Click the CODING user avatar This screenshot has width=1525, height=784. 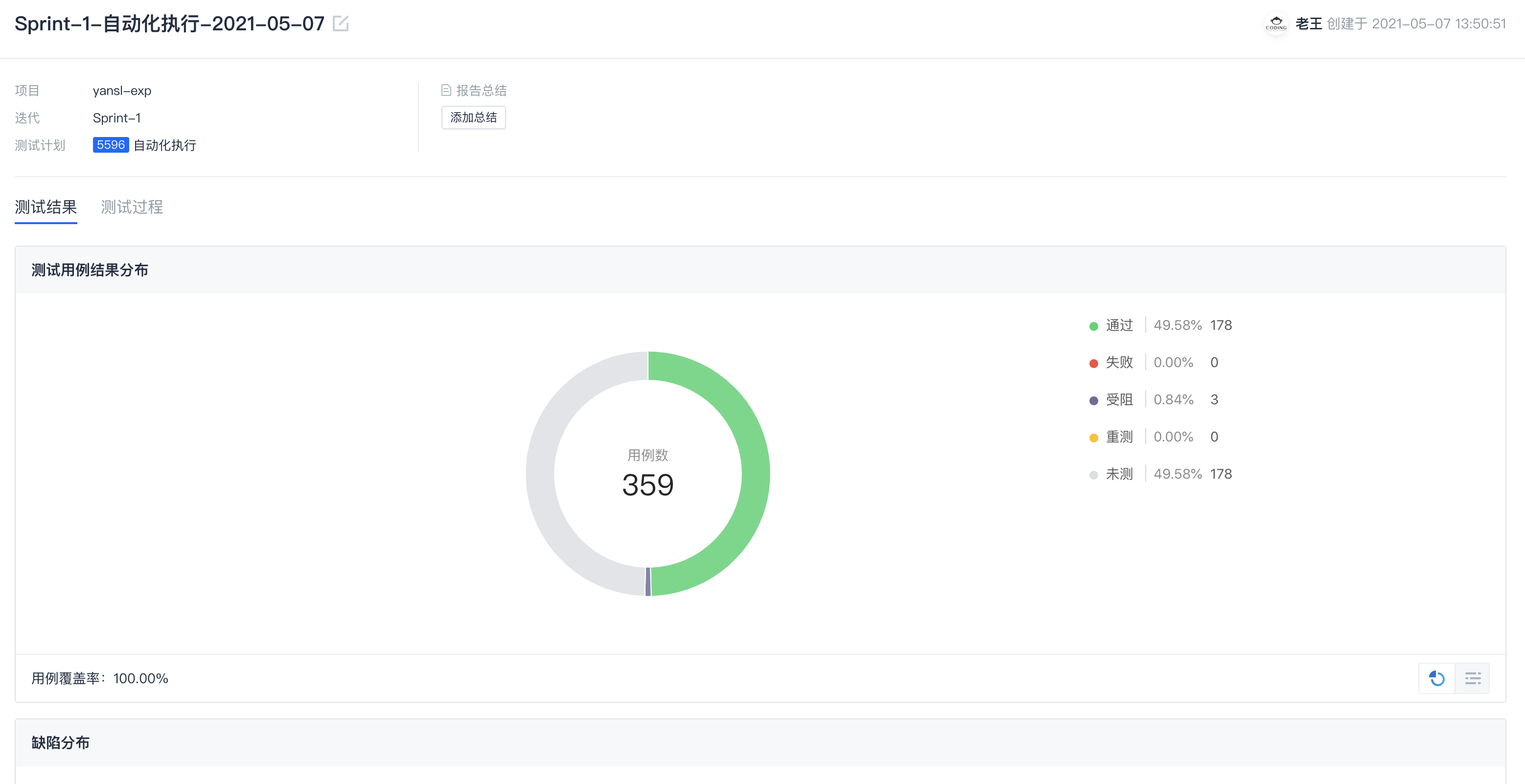click(x=1276, y=23)
